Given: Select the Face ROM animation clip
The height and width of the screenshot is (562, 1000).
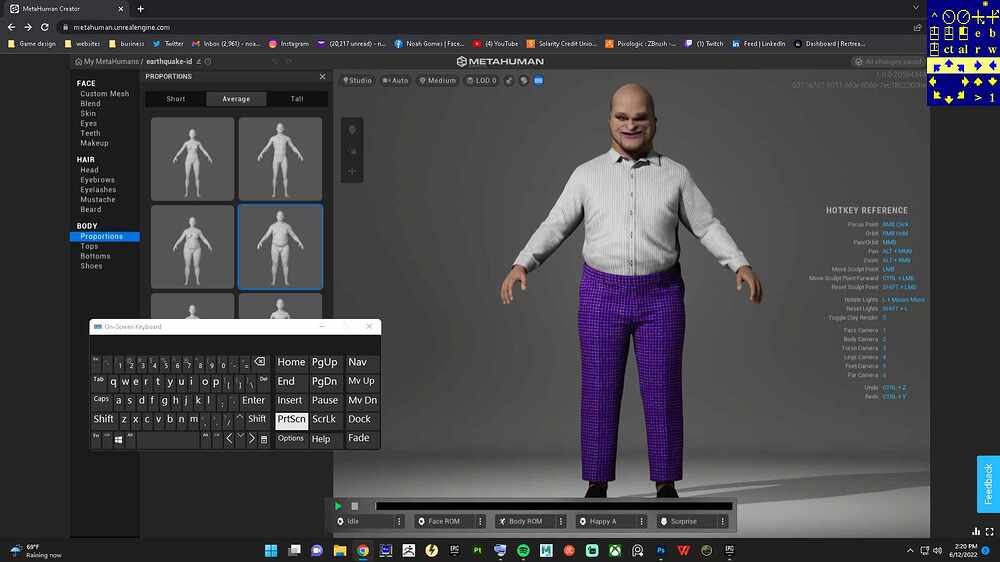Looking at the screenshot, I should click(445, 522).
